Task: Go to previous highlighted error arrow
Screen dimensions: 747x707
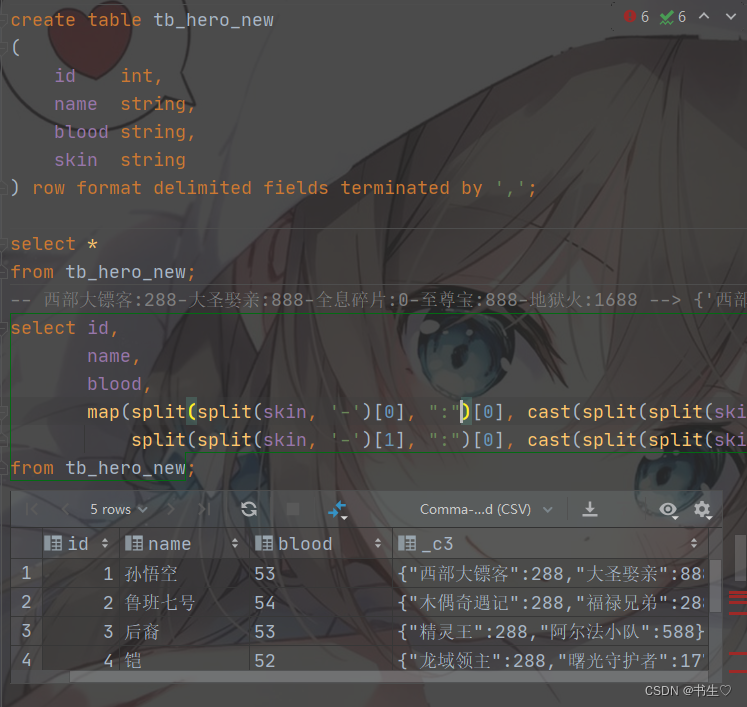Action: pyautogui.click(x=704, y=17)
